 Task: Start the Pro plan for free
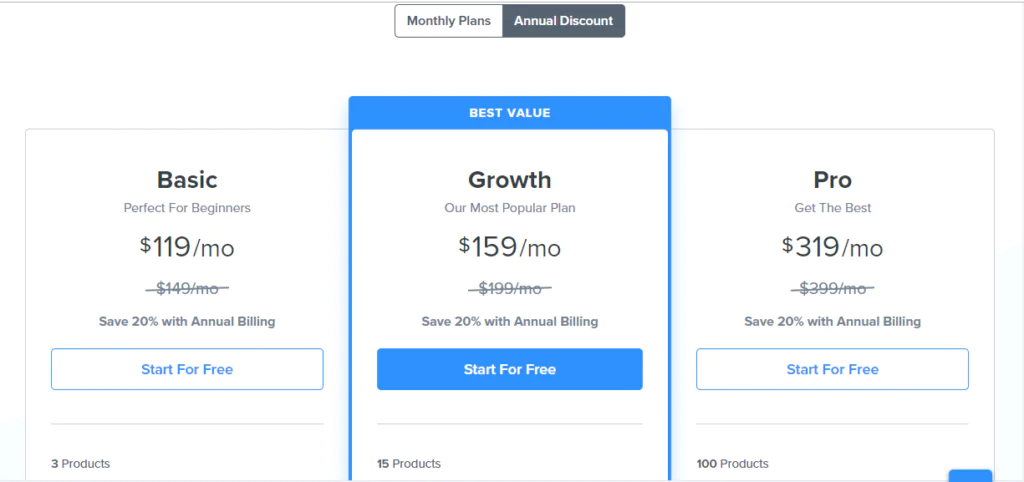tap(833, 369)
